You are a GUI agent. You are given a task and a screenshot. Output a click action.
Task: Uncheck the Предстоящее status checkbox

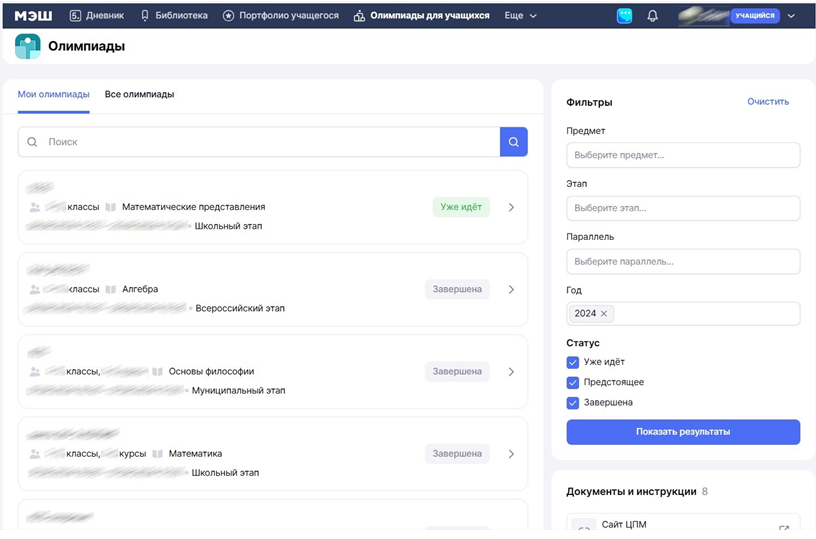(x=573, y=382)
